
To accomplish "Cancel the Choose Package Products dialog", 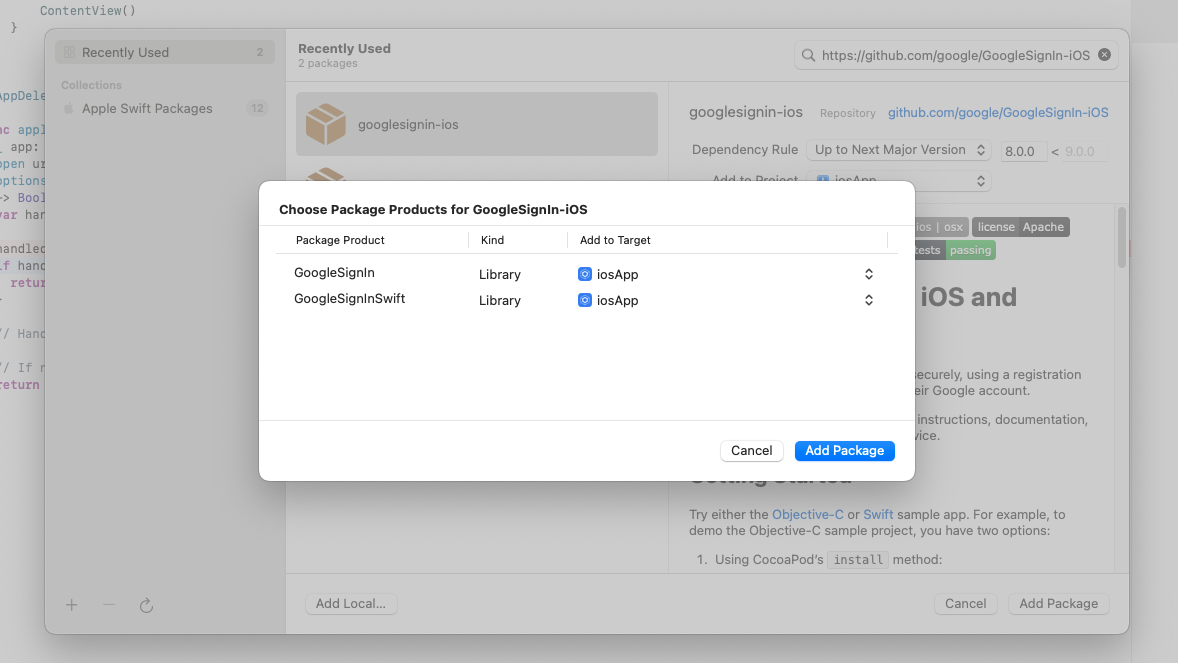I will pyautogui.click(x=751, y=450).
